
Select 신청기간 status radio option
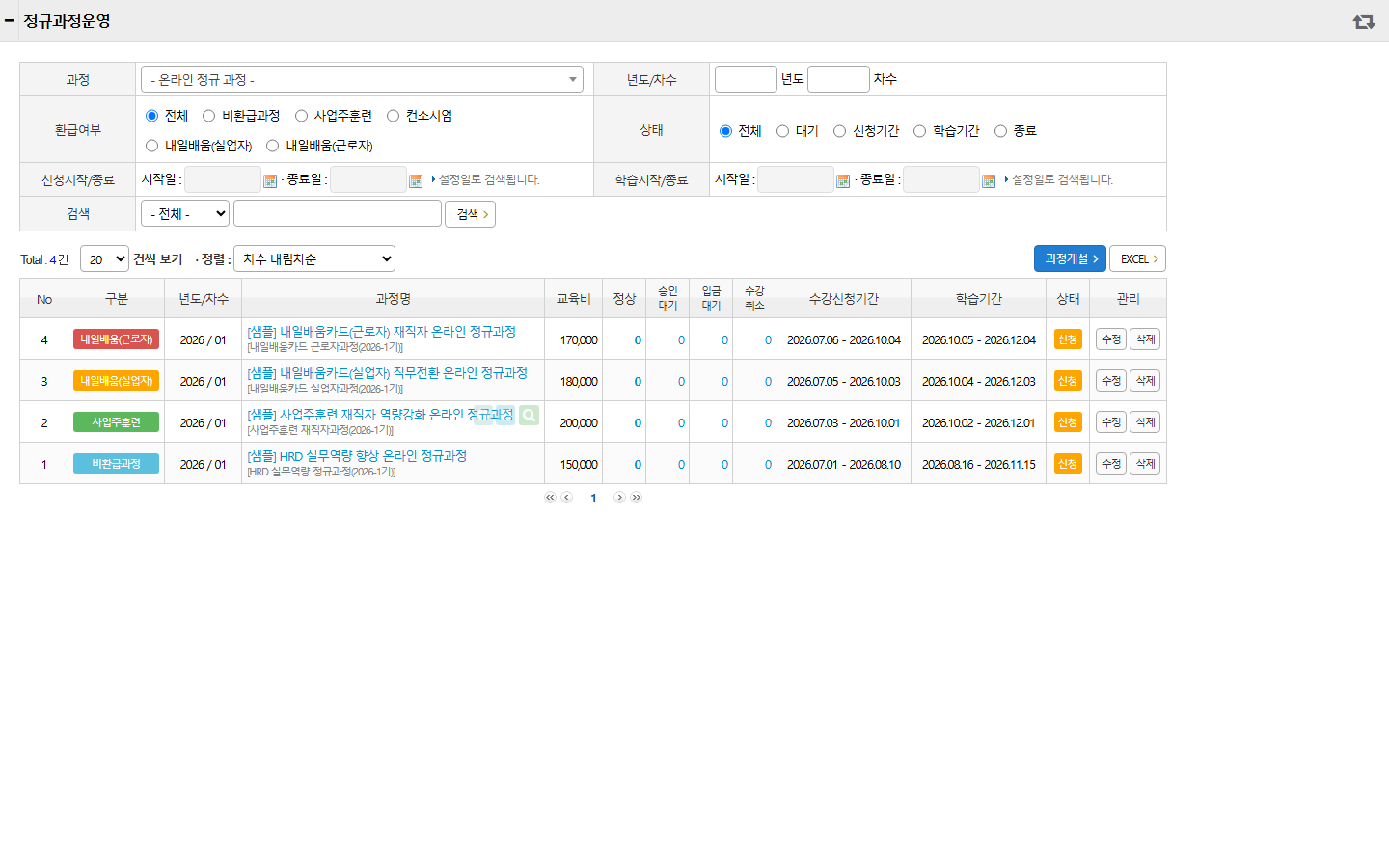pyautogui.click(x=839, y=131)
